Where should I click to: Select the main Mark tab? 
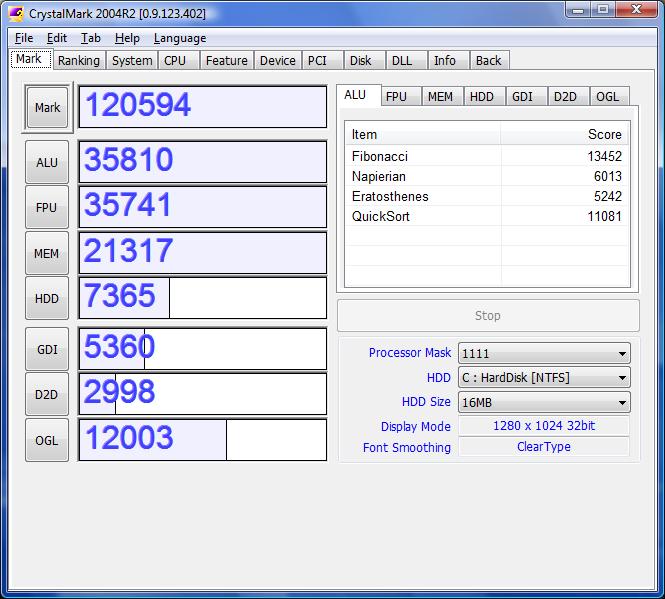pos(31,59)
